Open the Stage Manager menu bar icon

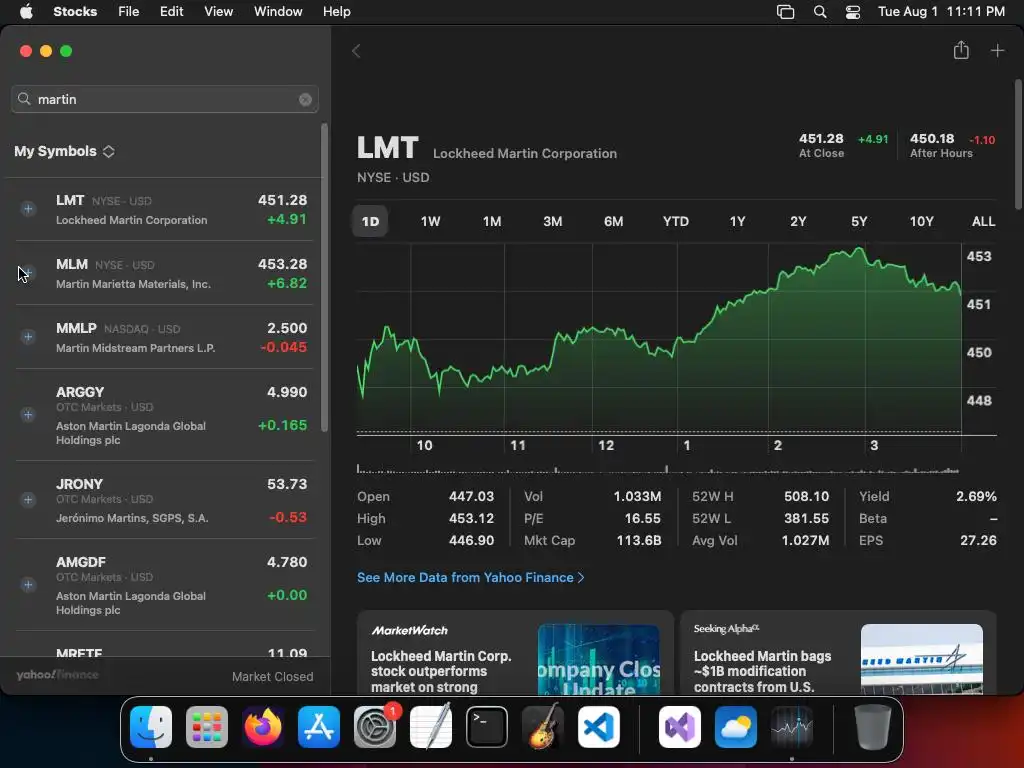point(785,12)
